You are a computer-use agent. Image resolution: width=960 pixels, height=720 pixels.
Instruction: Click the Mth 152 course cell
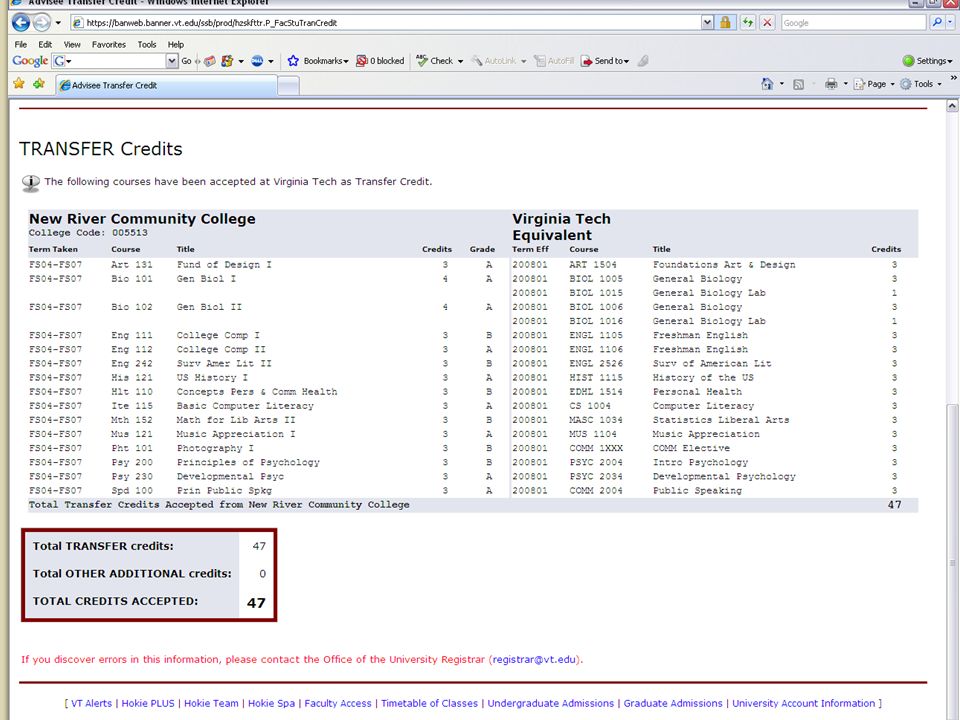[132, 420]
